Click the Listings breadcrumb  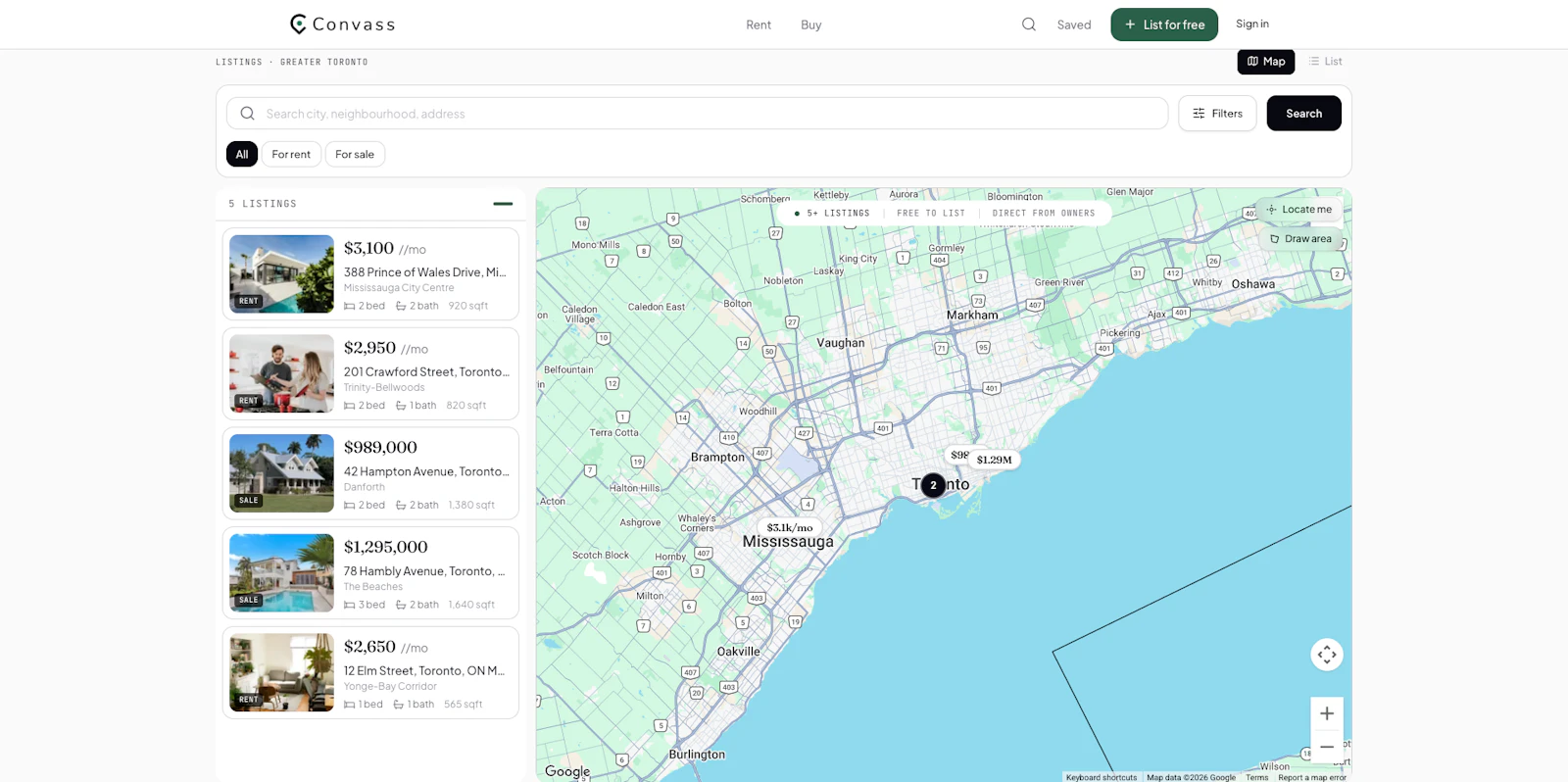point(239,62)
